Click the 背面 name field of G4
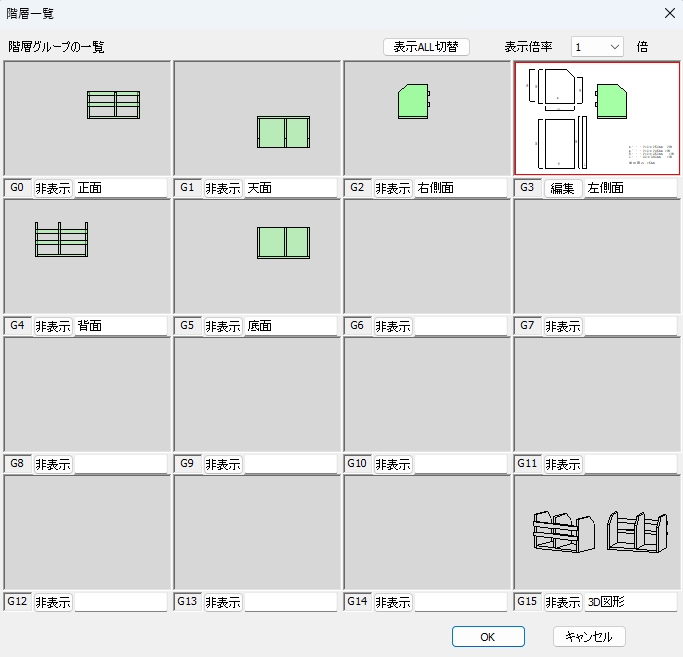683x657 pixels. pos(121,326)
